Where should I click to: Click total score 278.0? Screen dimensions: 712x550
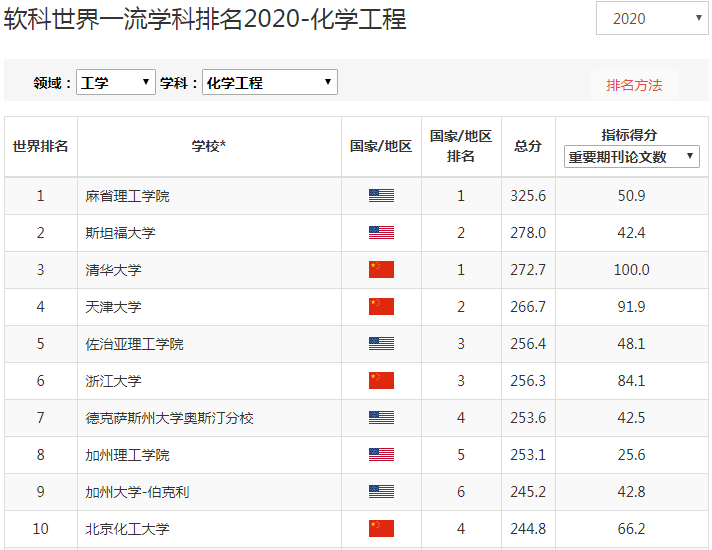pos(528,233)
